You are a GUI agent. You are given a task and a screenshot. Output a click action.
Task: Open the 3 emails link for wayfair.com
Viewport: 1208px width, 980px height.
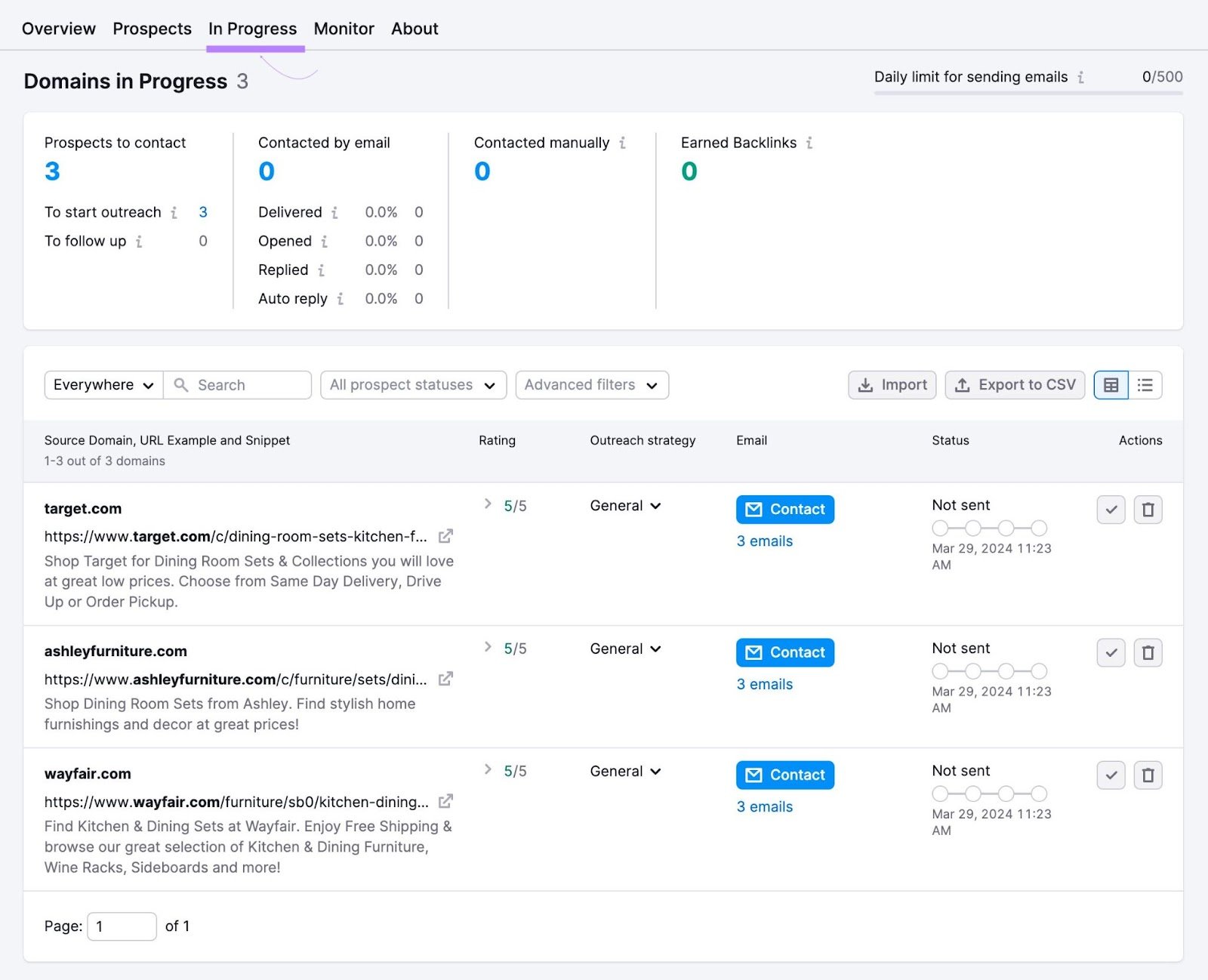pos(764,806)
